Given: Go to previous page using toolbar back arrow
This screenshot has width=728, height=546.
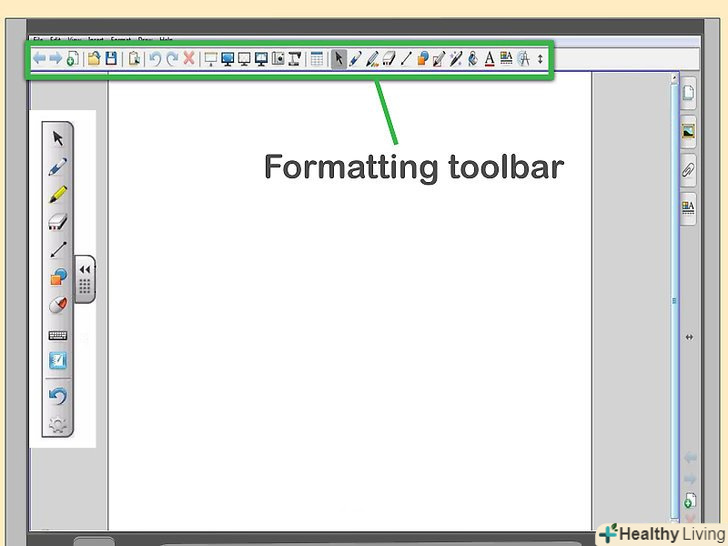Looking at the screenshot, I should click(39, 58).
